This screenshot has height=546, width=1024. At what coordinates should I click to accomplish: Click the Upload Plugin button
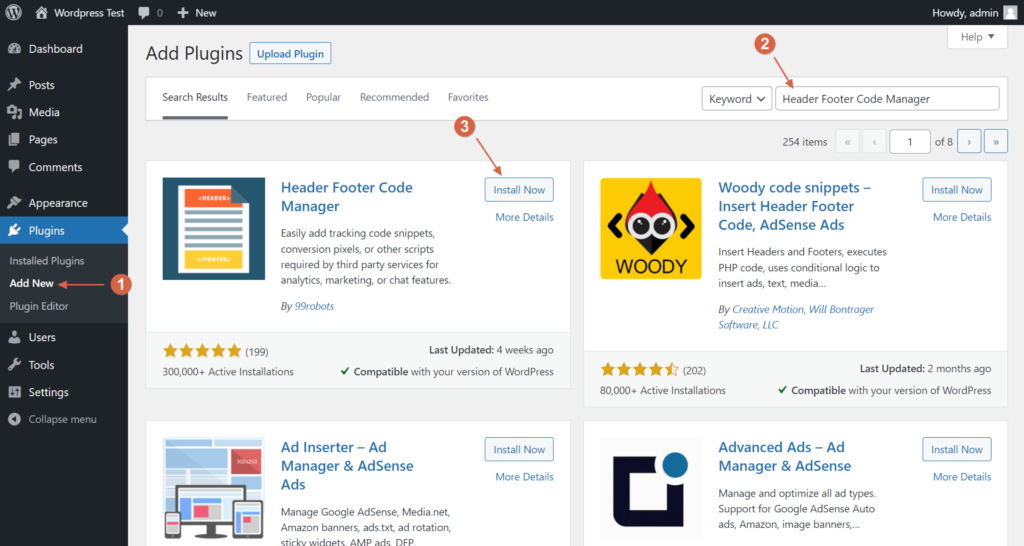290,54
